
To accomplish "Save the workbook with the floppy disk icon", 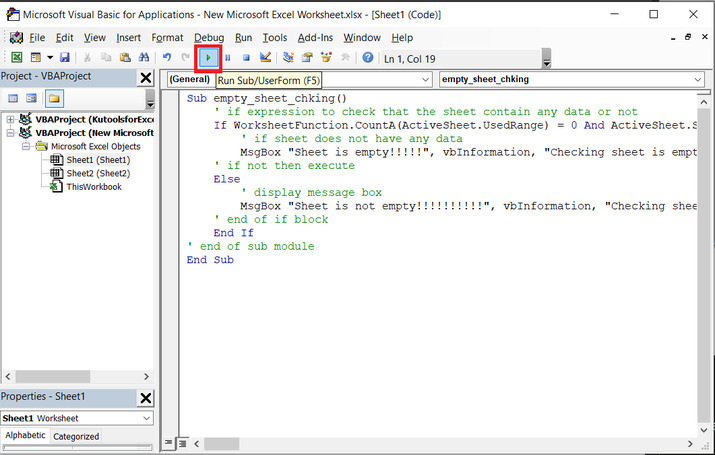I will 65,57.
